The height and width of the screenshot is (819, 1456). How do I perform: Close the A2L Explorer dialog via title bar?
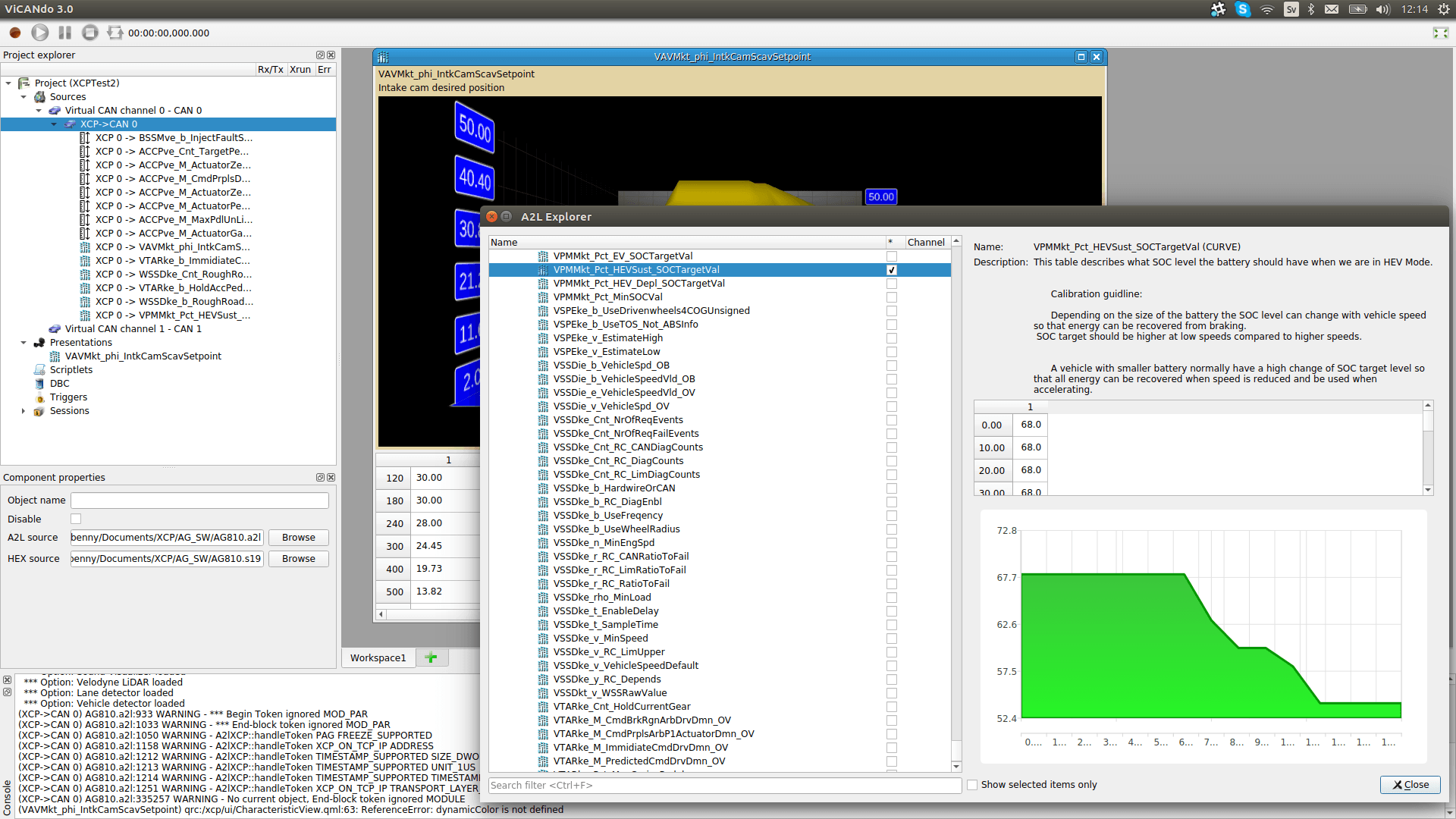[491, 216]
